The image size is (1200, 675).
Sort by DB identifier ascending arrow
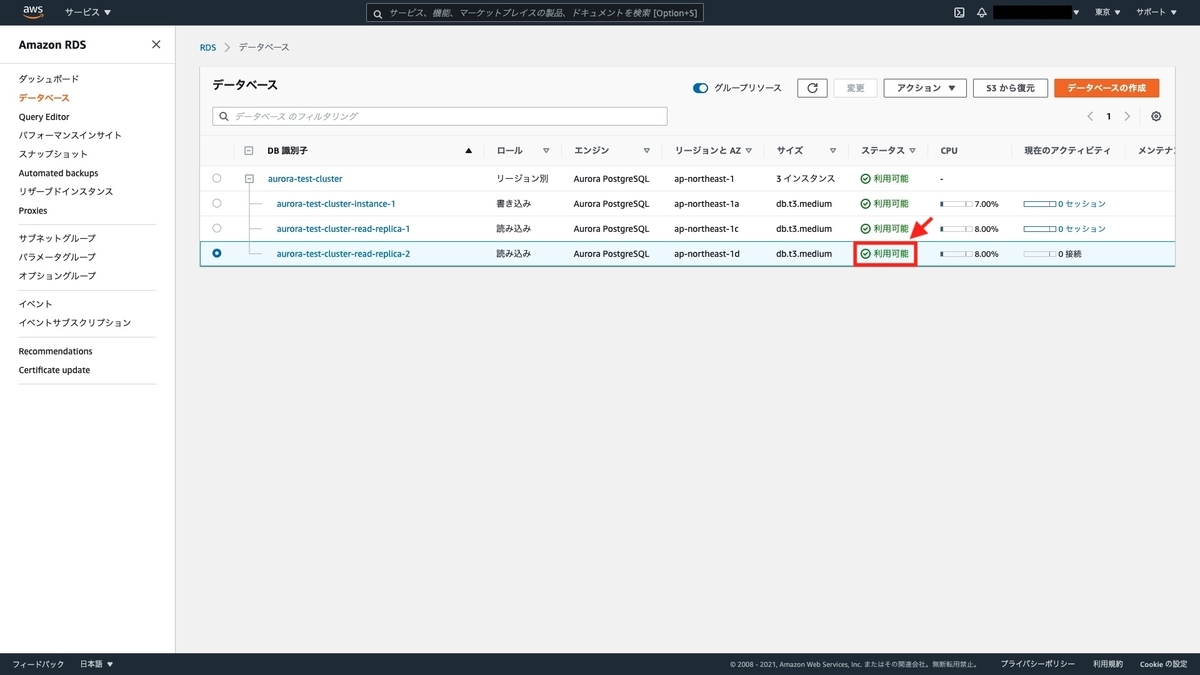(x=468, y=151)
